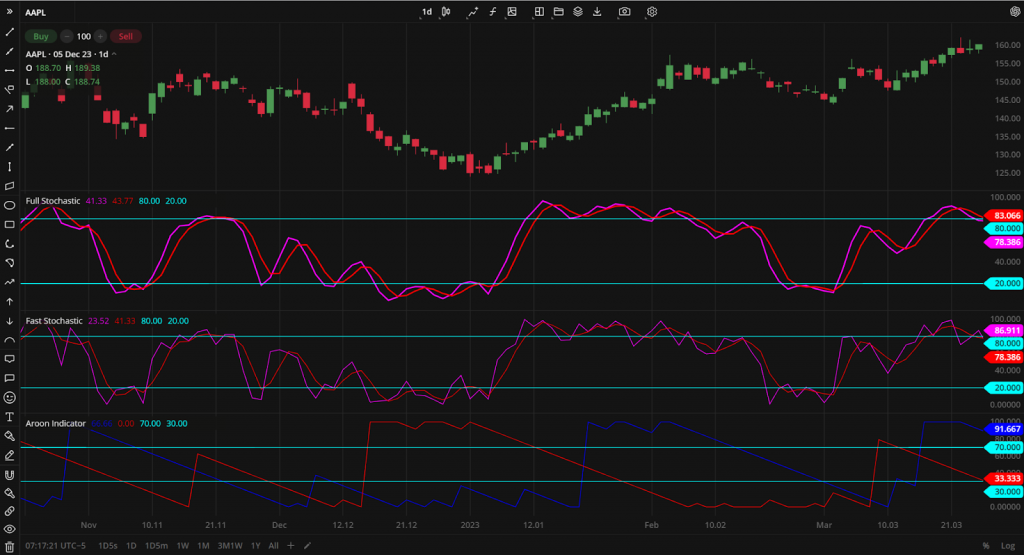Screen dimensions: 1024x555
Task: Delete drawings with the trash icon
Action: pos(9,547)
